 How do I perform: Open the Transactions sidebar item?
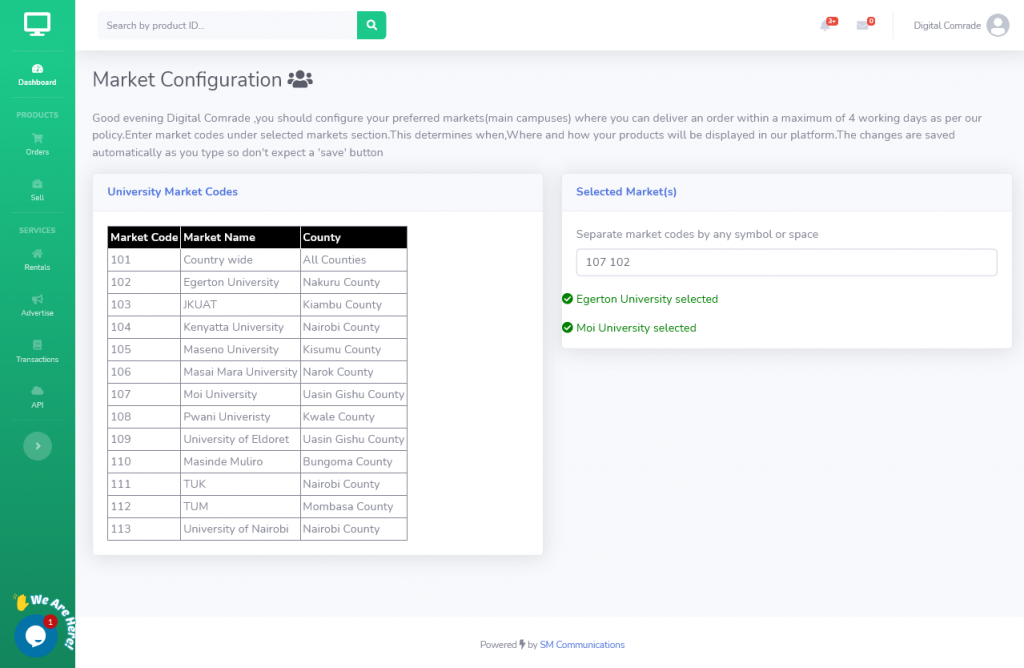coord(37,351)
